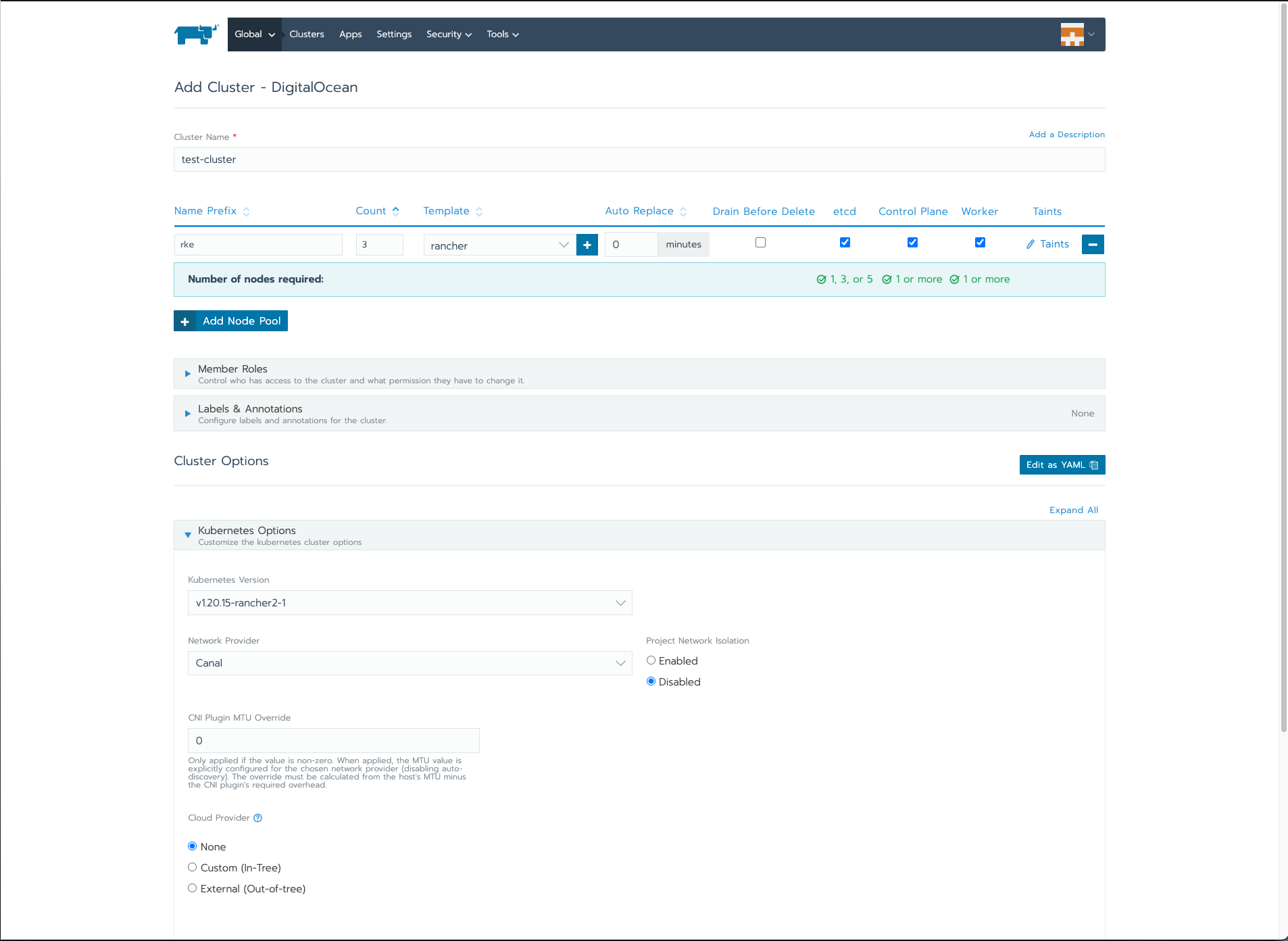Image resolution: width=1288 pixels, height=941 pixels.
Task: Open the Network Provider Canal dropdown
Action: [x=410, y=663]
